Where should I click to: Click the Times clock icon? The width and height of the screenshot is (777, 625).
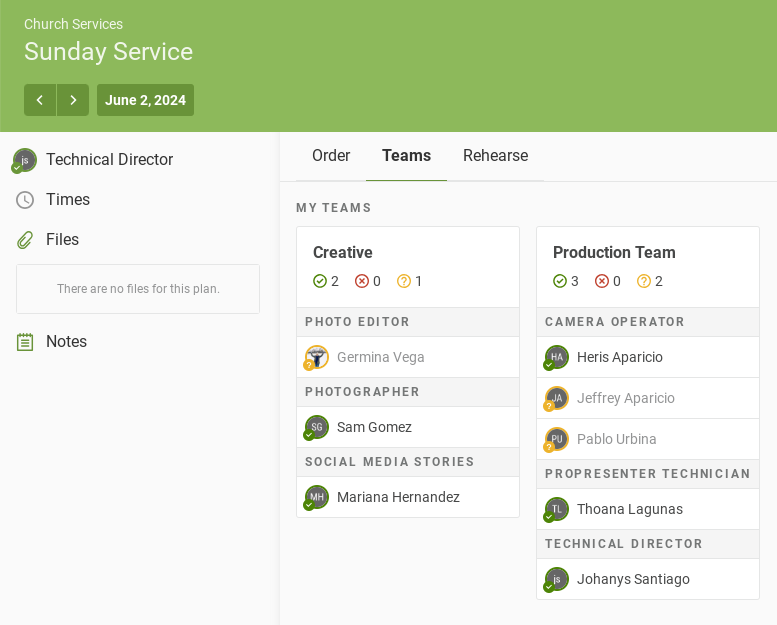pos(25,200)
